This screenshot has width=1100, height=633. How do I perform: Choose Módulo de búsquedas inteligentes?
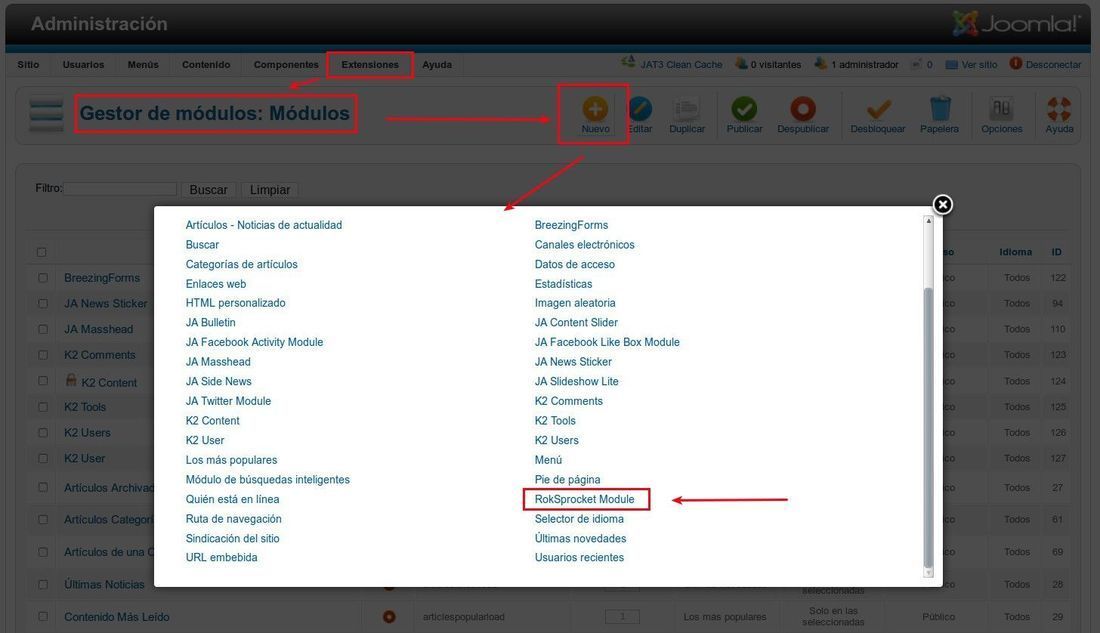pyautogui.click(x=267, y=479)
